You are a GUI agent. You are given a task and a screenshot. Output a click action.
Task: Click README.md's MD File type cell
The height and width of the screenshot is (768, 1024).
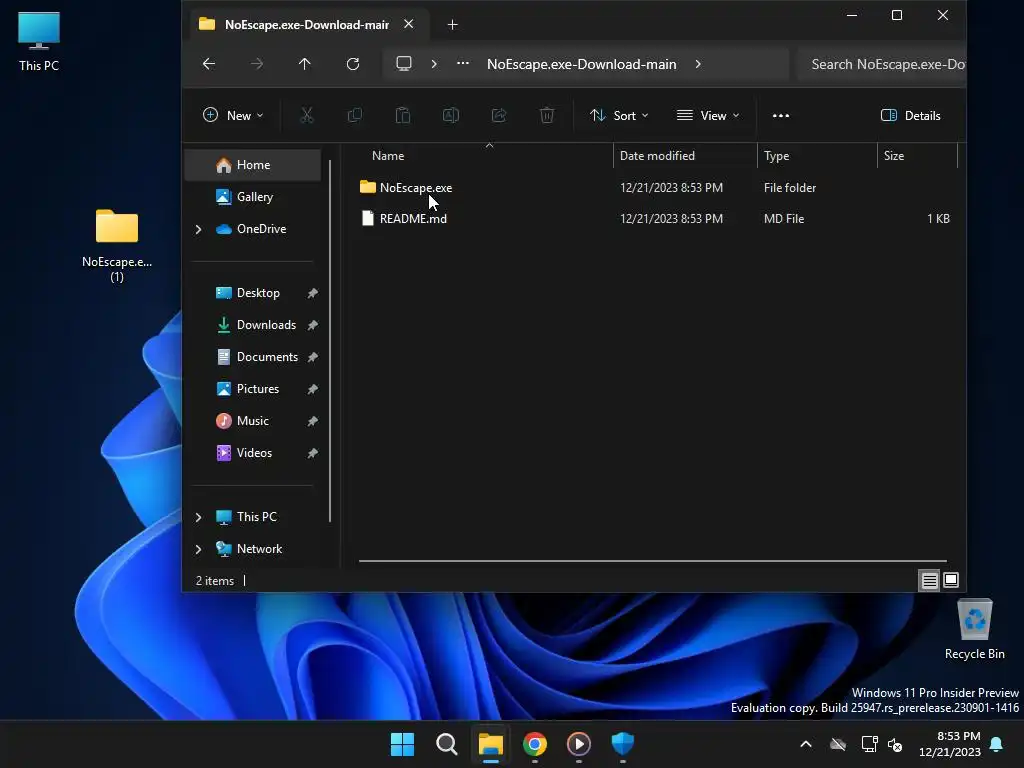pyautogui.click(x=784, y=219)
